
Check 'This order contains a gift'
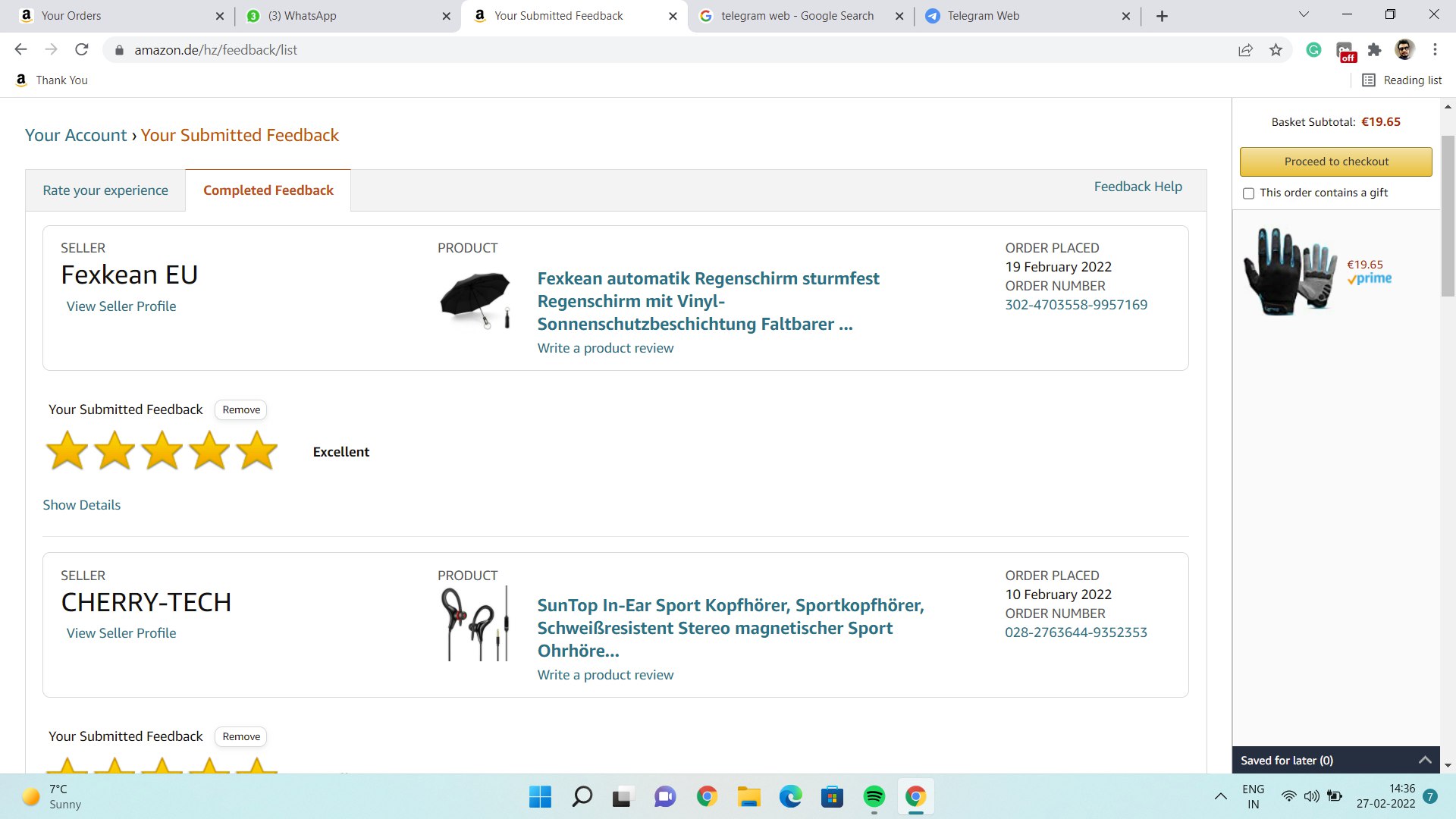tap(1249, 193)
